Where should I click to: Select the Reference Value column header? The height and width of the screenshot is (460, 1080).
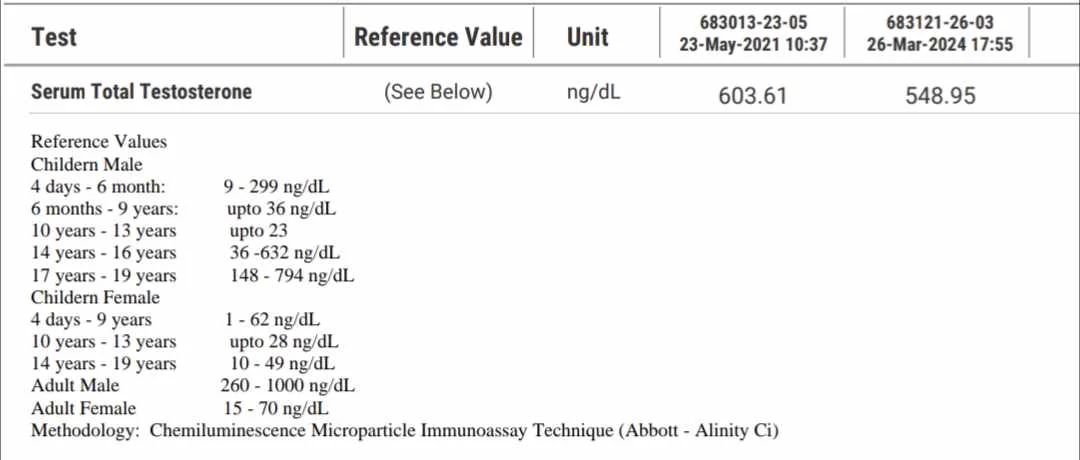[438, 37]
